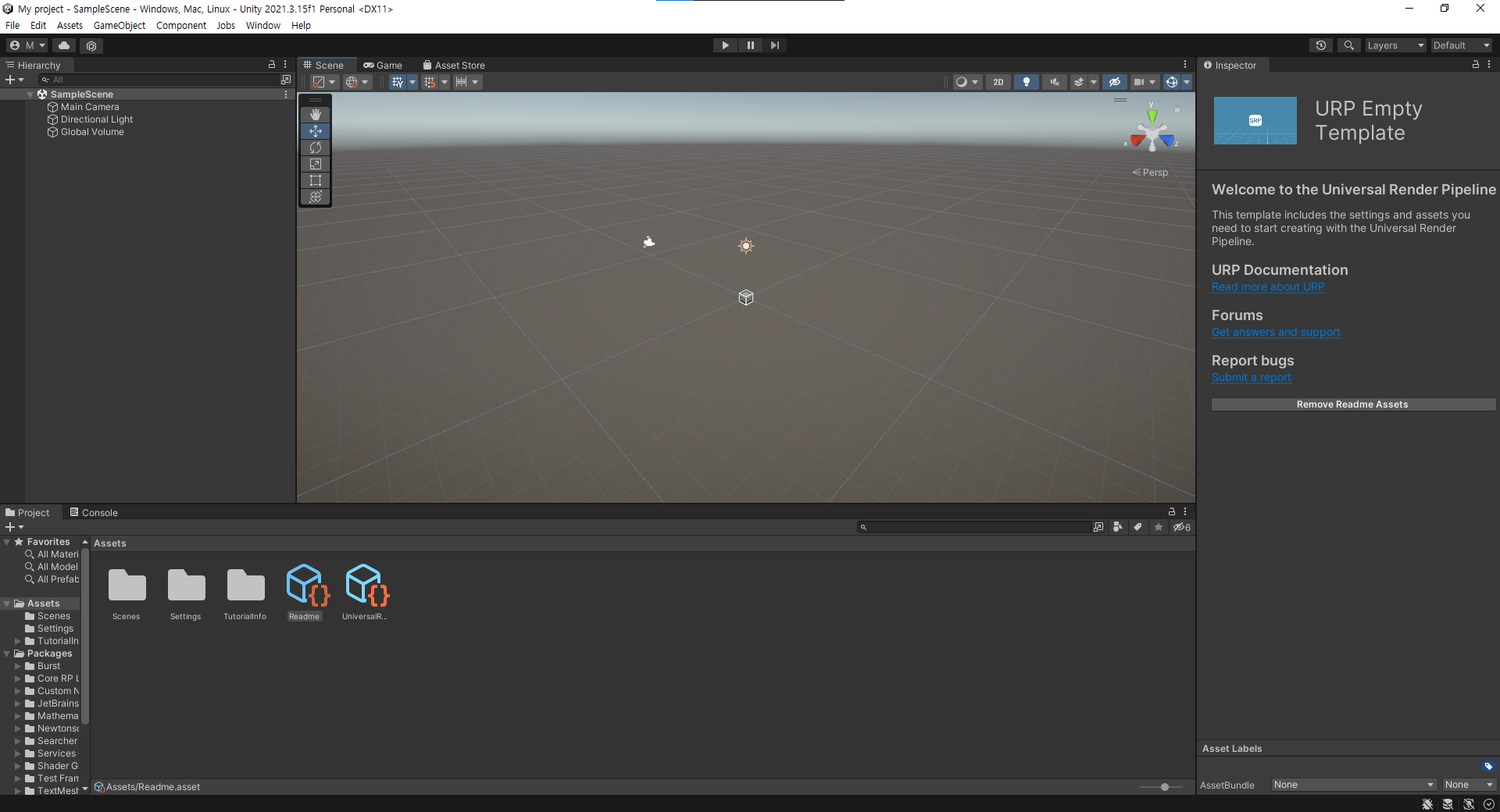The width and height of the screenshot is (1500, 812).
Task: Open AssetBundle name dropdown
Action: click(1354, 785)
